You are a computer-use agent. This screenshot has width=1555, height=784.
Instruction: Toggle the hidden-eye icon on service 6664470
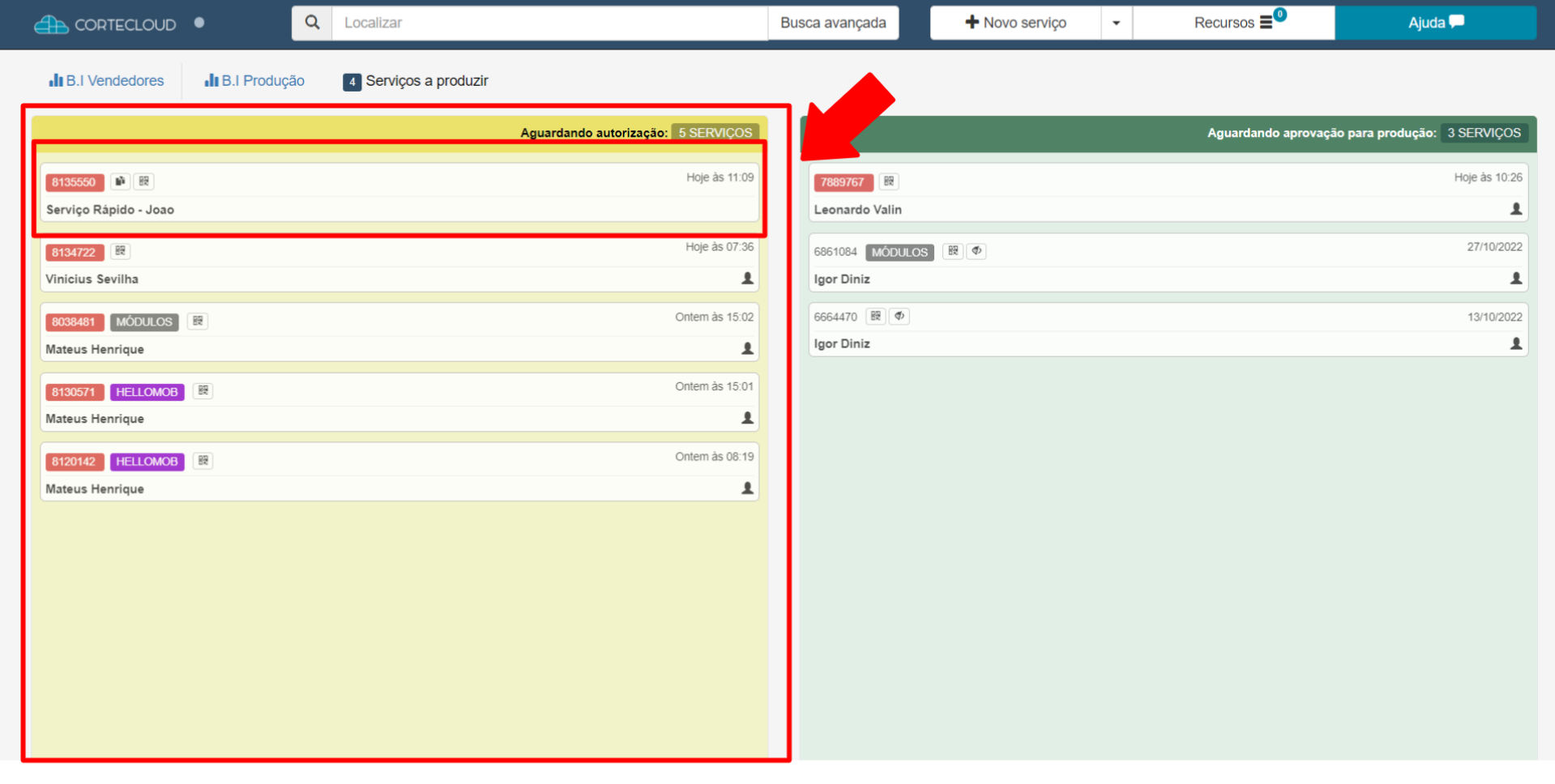899,317
